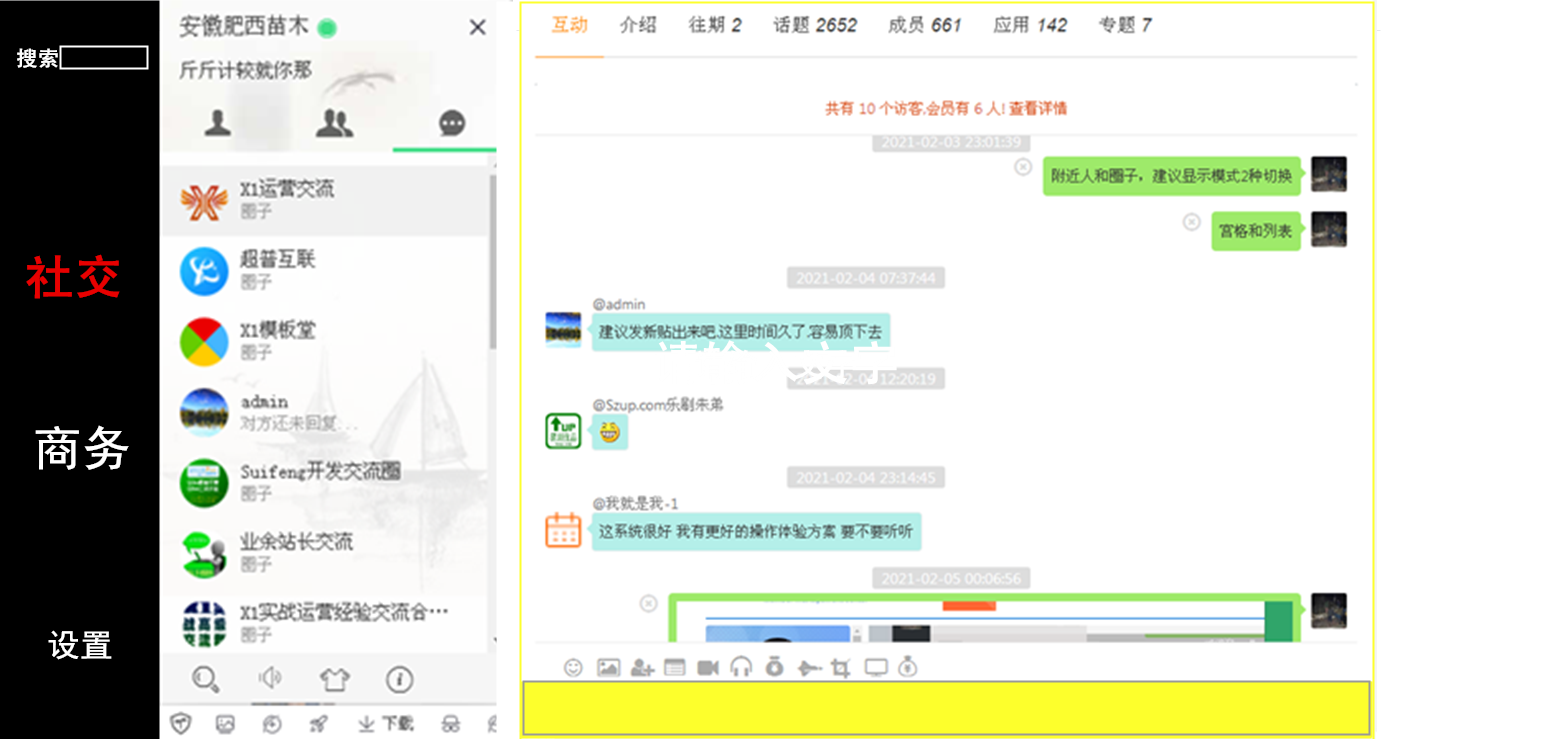
Task: Switch to the 成员 661 tab
Action: [x=924, y=26]
